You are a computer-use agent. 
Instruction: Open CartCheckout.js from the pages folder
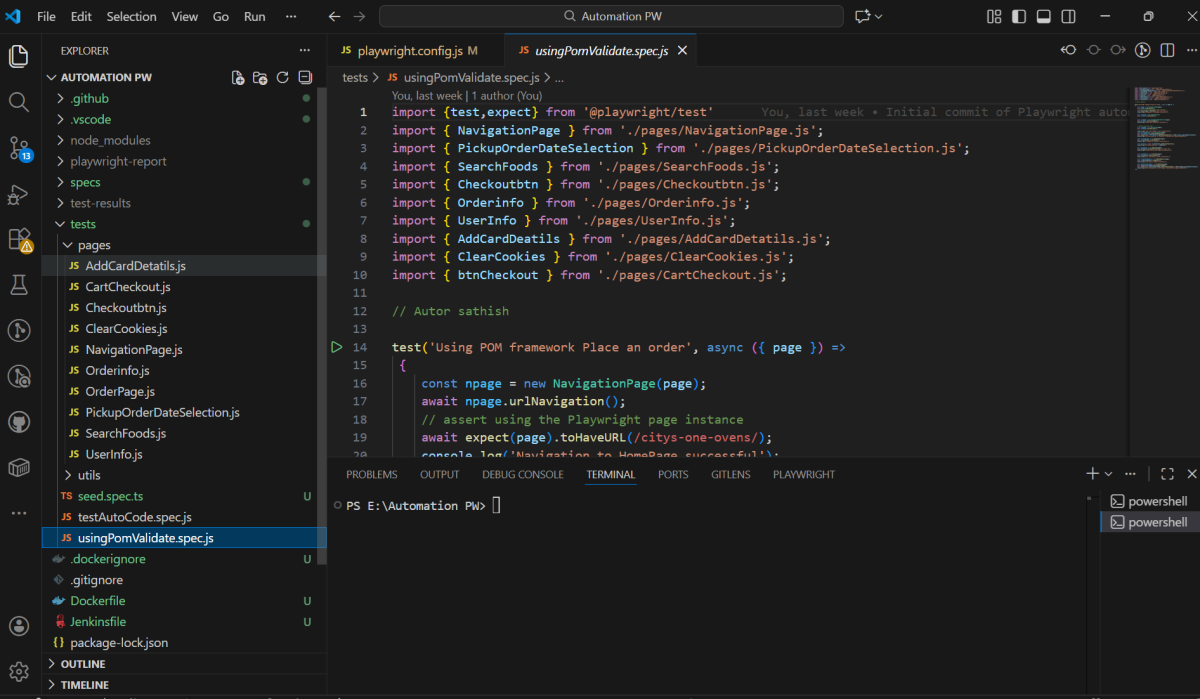click(x=127, y=287)
